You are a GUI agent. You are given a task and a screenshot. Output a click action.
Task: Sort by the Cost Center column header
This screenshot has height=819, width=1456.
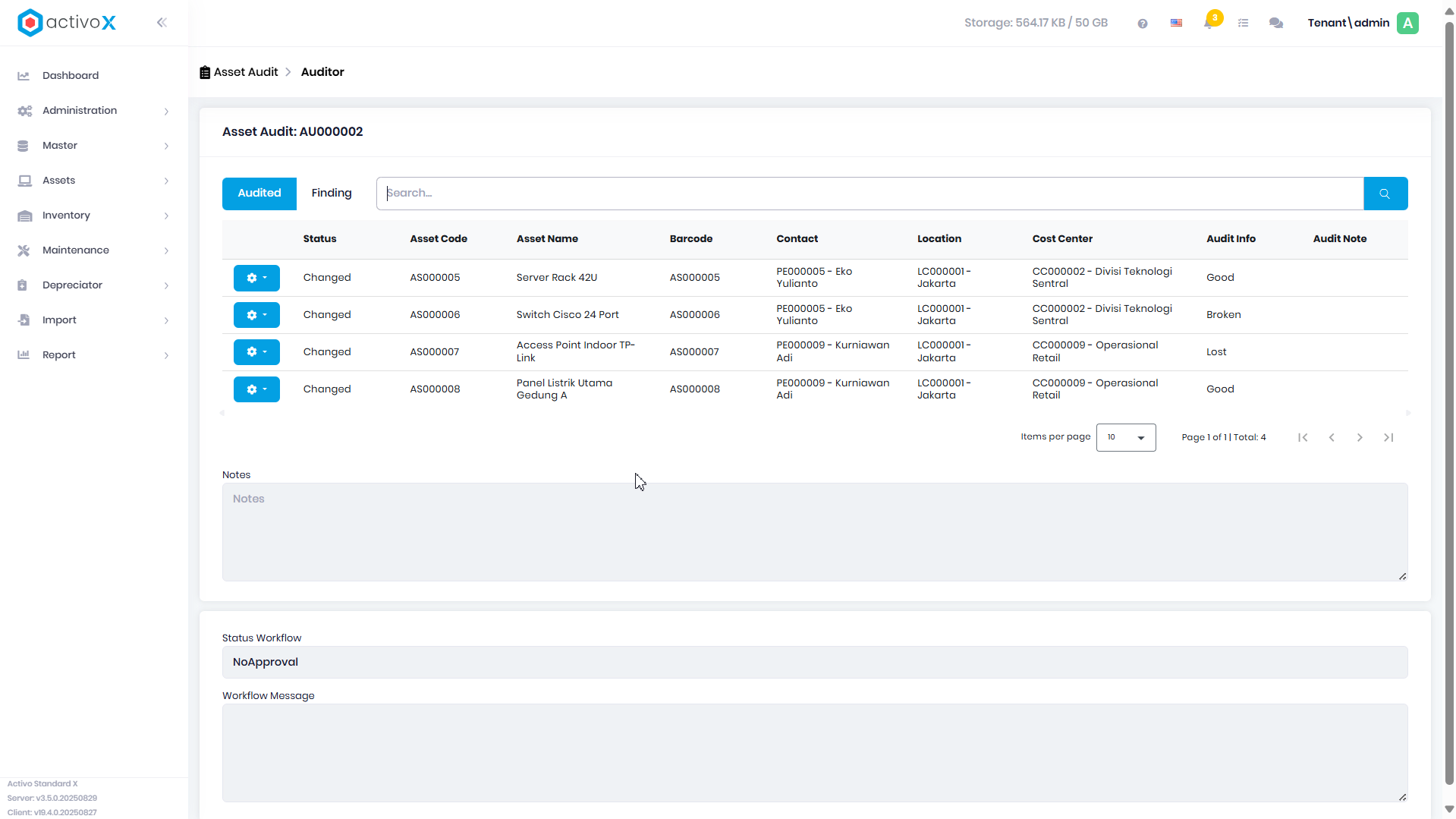pyautogui.click(x=1062, y=239)
